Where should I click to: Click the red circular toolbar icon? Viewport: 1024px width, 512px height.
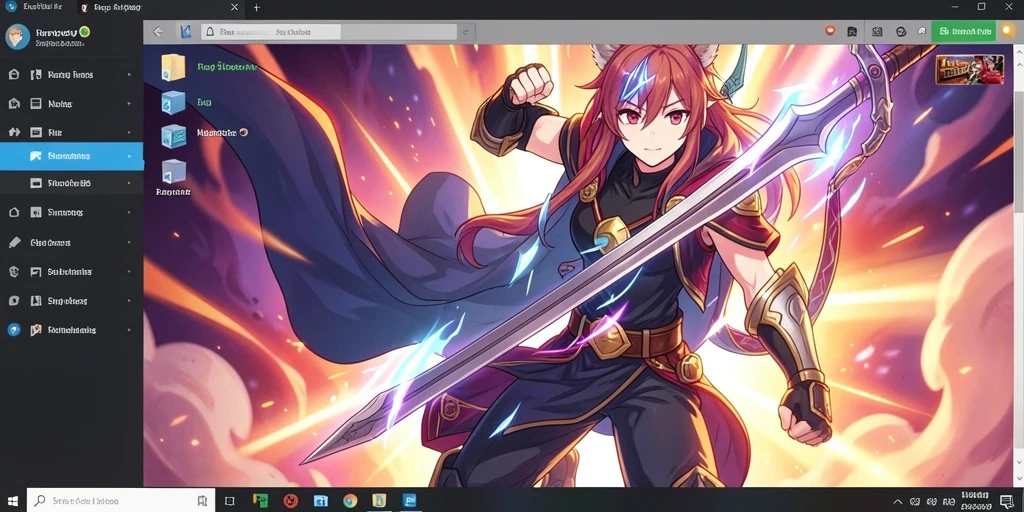[x=829, y=31]
